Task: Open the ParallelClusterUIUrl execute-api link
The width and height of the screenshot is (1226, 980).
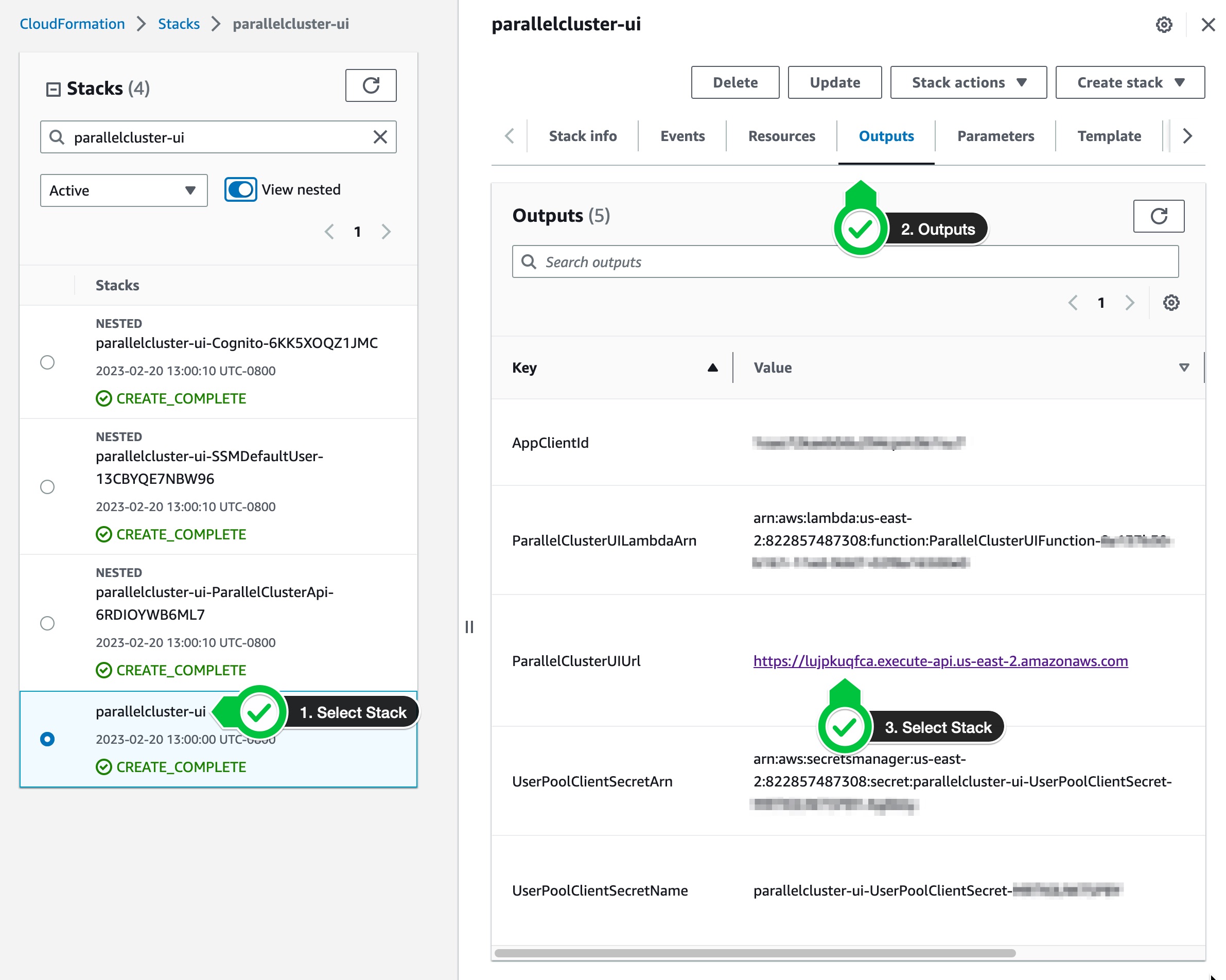Action: point(940,661)
